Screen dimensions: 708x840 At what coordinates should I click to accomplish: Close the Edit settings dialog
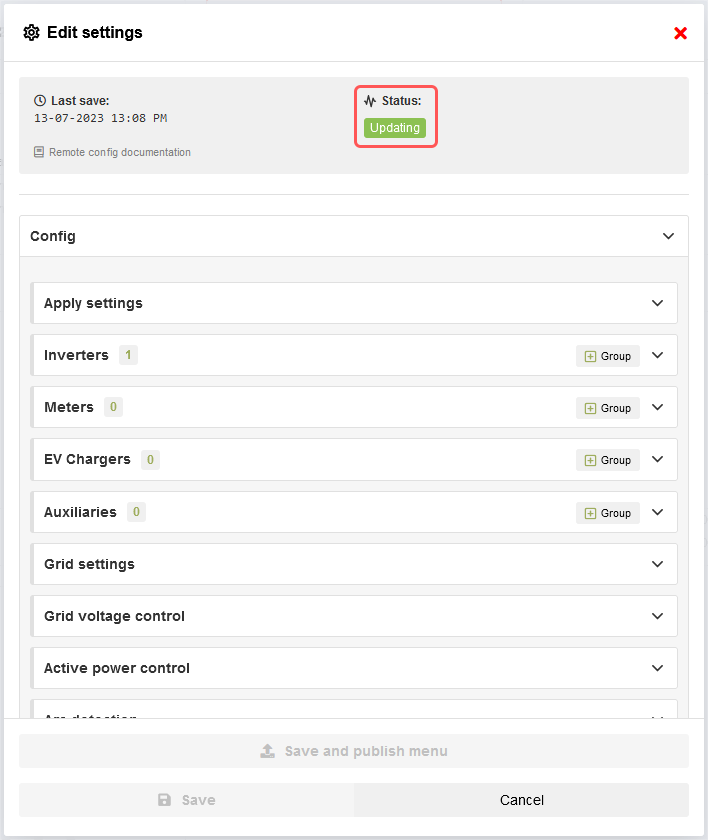point(681,33)
